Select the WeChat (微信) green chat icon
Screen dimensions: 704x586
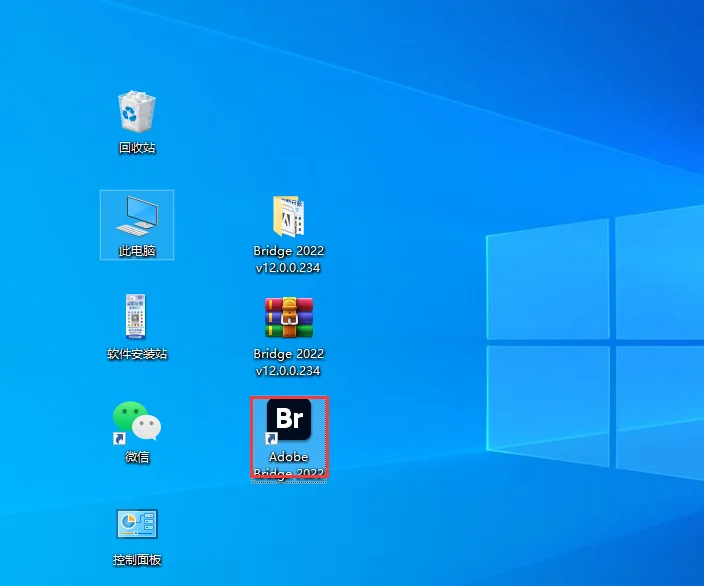pyautogui.click(x=137, y=422)
